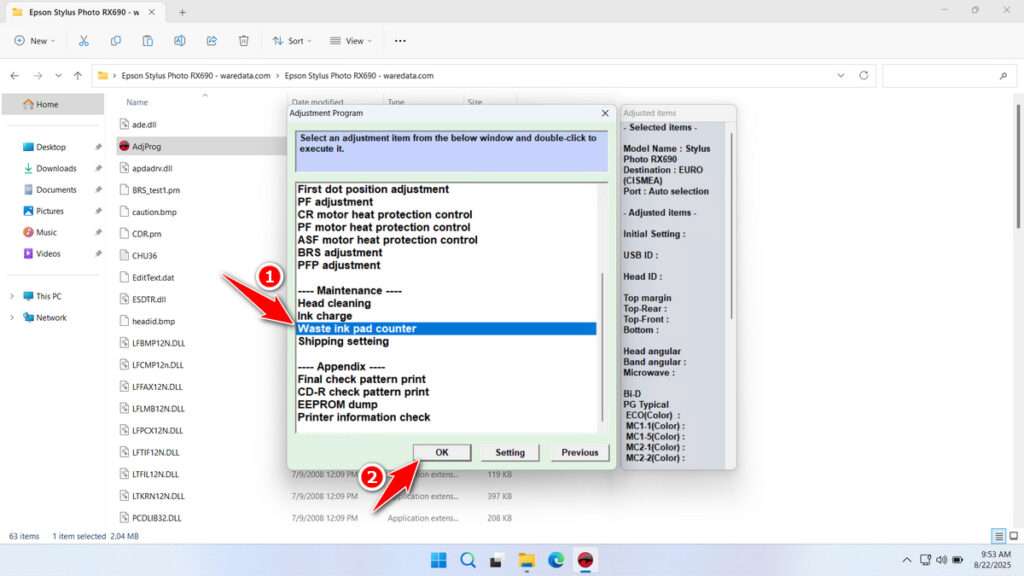Click the search magnifier in Explorer search box

click(x=1003, y=76)
